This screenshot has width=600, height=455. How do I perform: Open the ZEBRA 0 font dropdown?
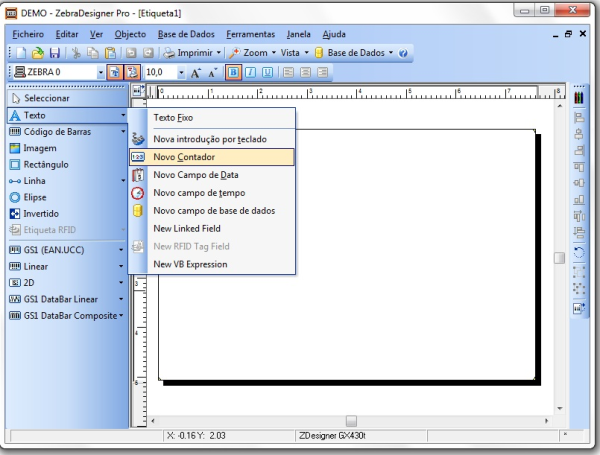101,73
